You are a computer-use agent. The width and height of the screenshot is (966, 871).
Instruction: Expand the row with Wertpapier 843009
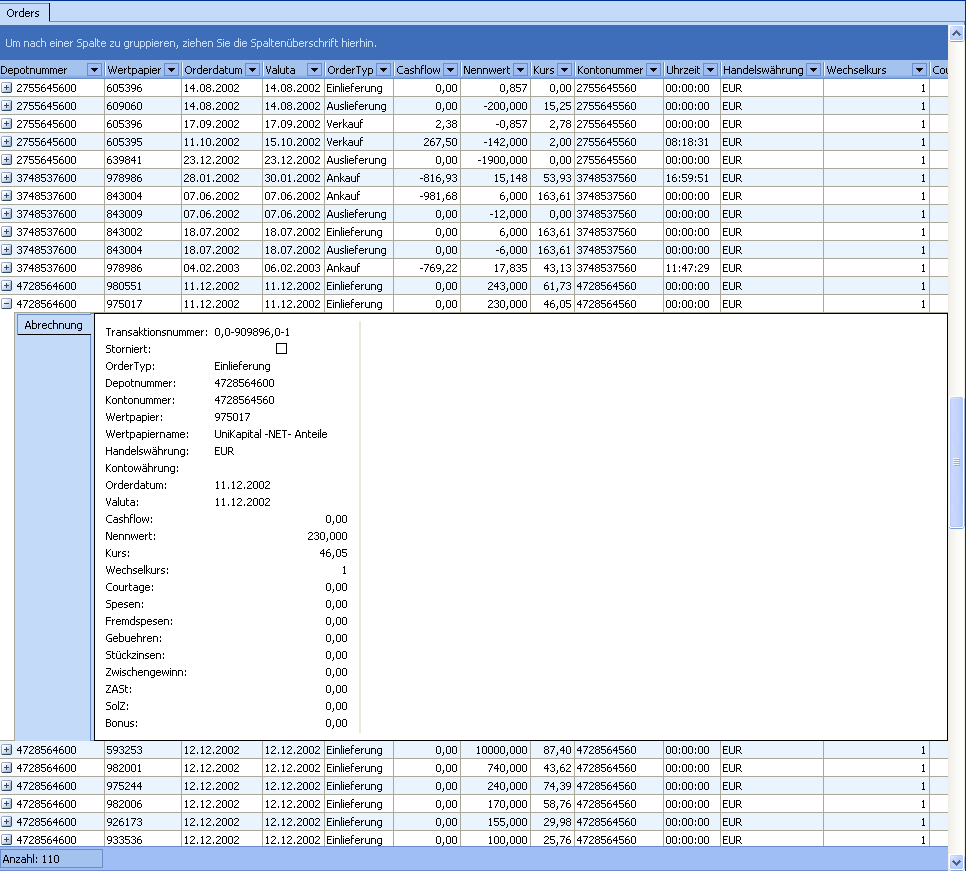point(7,214)
